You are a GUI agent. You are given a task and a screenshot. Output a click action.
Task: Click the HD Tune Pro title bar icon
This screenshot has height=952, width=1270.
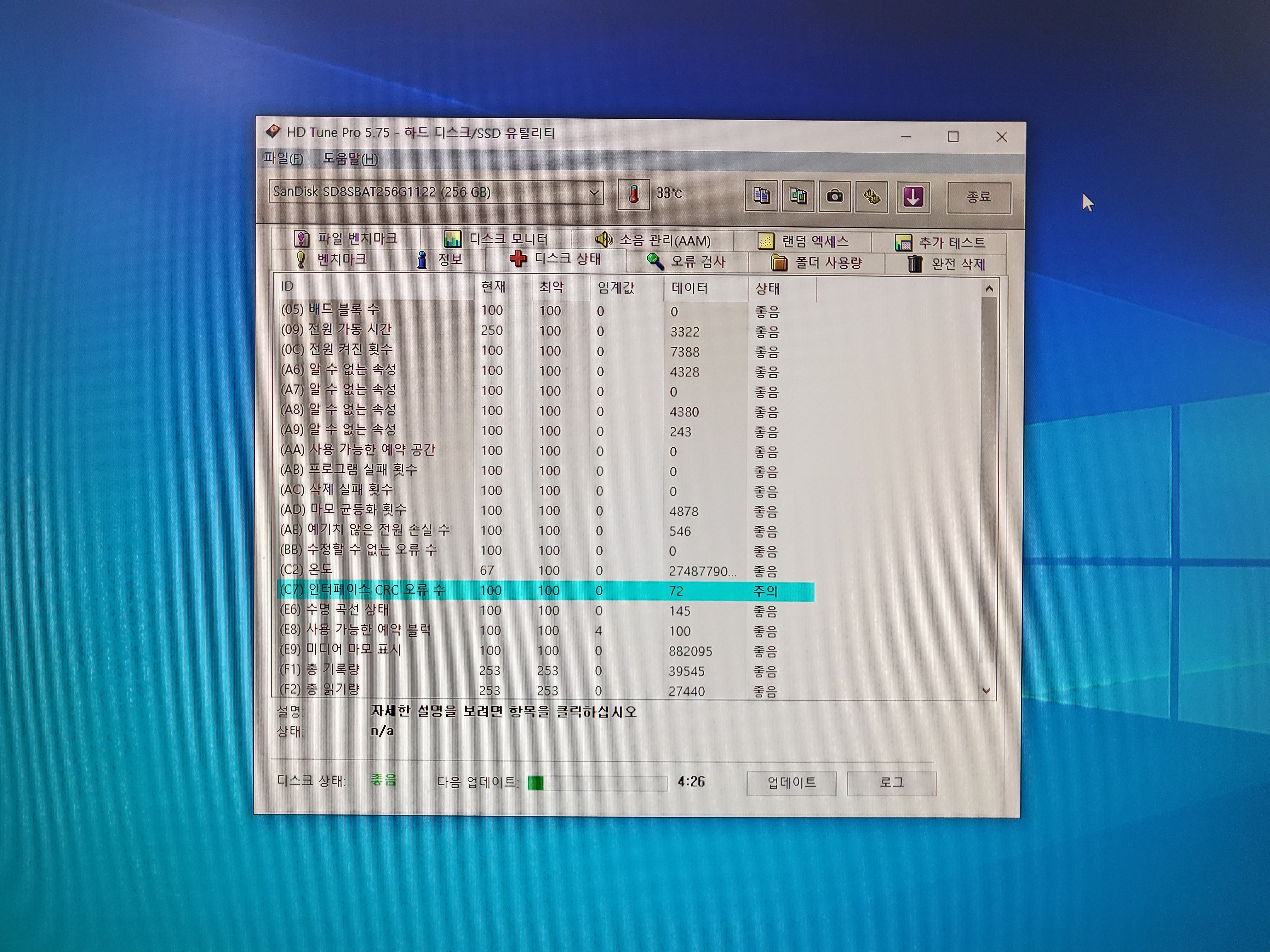point(273,131)
